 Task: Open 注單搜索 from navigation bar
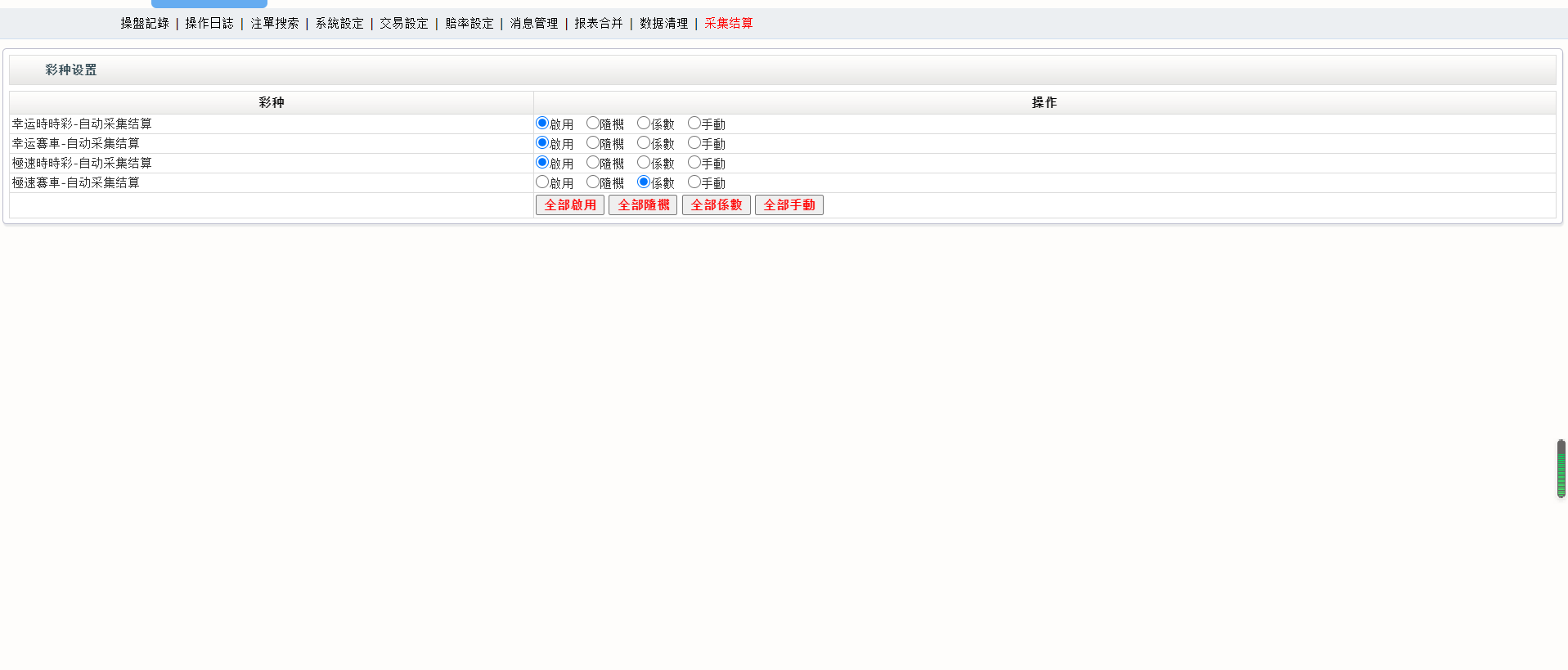[x=275, y=24]
